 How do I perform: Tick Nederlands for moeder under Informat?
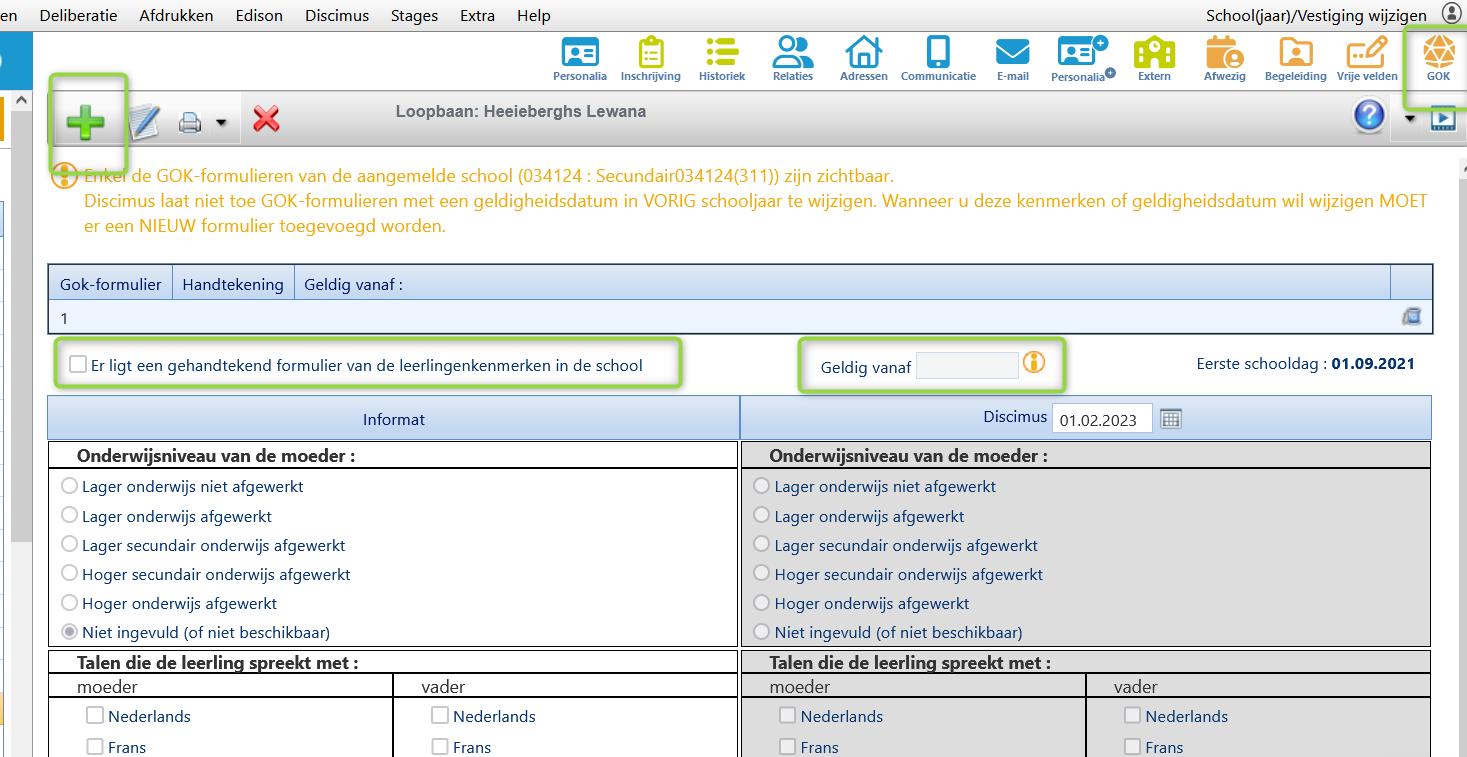tap(95, 716)
